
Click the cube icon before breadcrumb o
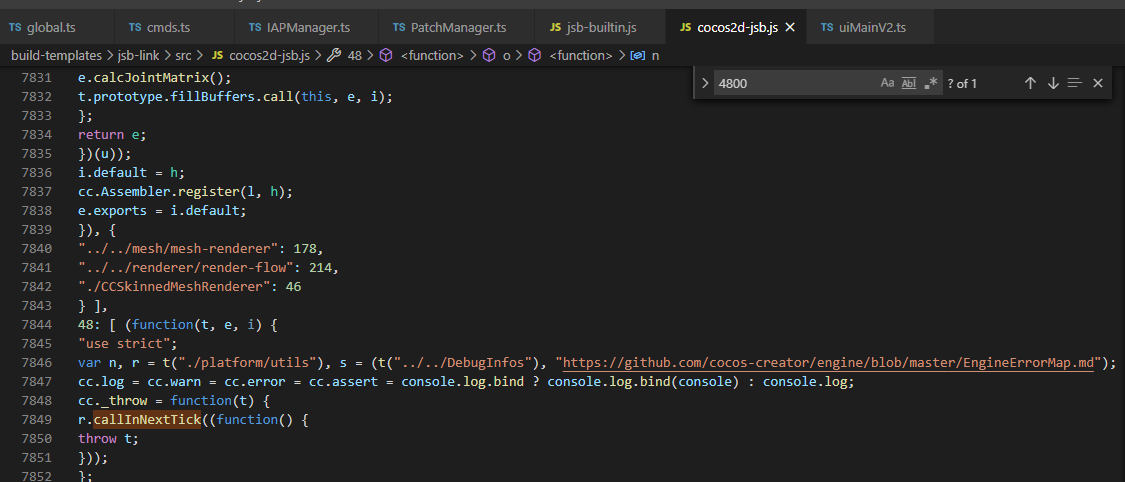(x=489, y=55)
